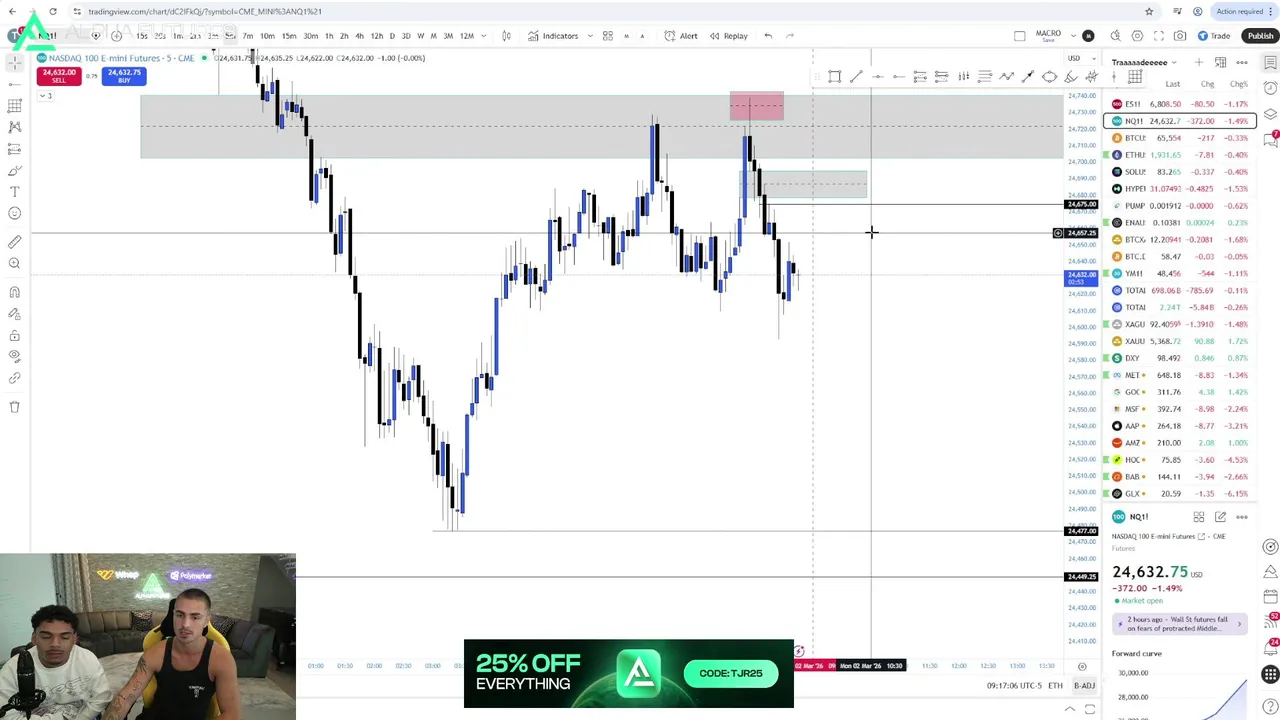Select the trend line tool in floating toolbar
This screenshot has height=720, width=1280.
point(856,77)
